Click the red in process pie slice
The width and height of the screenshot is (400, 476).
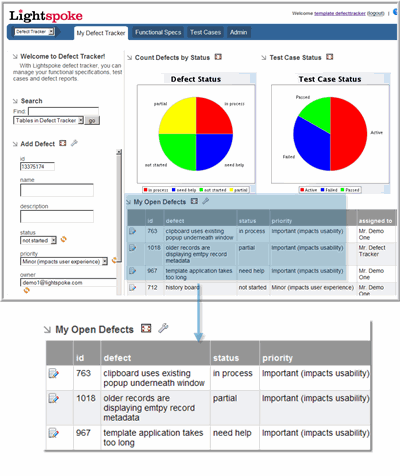point(213,117)
